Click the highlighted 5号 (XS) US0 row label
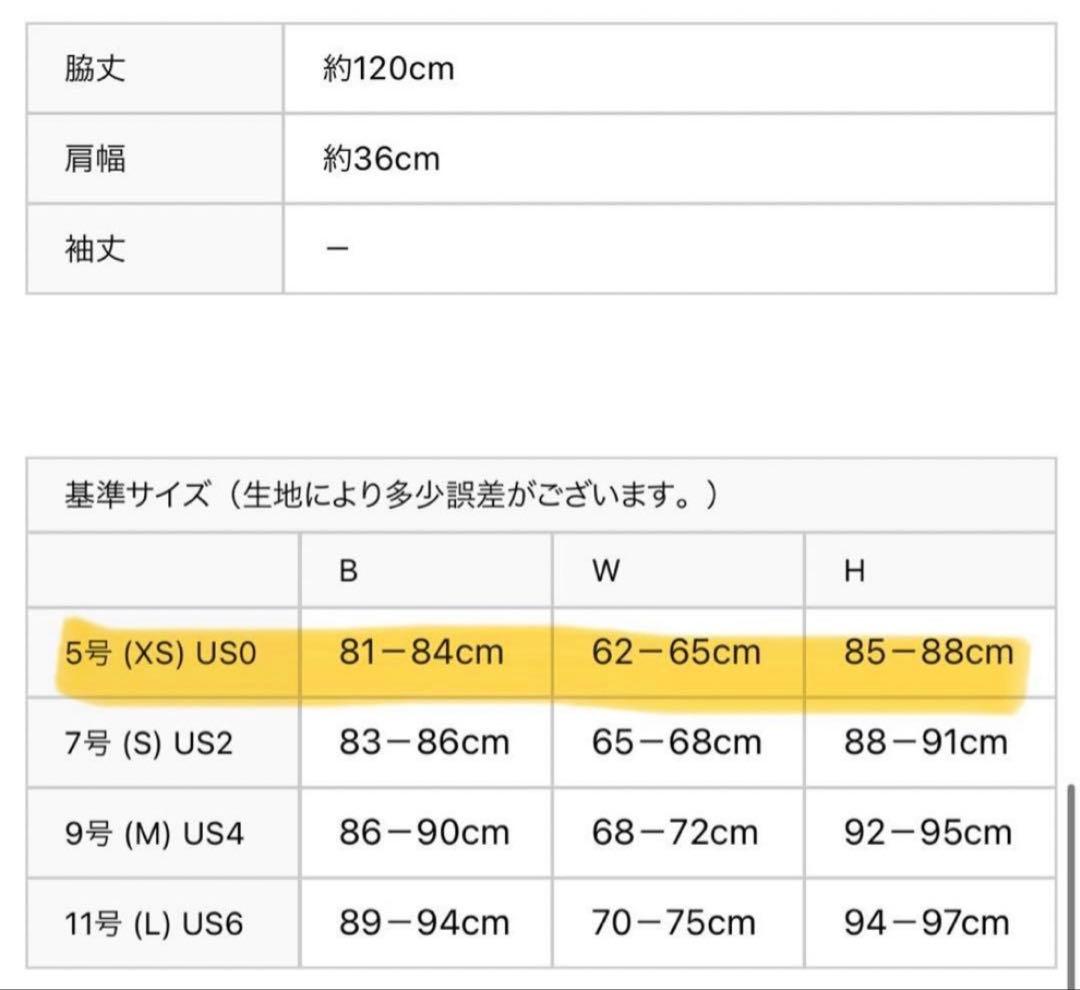This screenshot has width=1080, height=990. click(161, 654)
